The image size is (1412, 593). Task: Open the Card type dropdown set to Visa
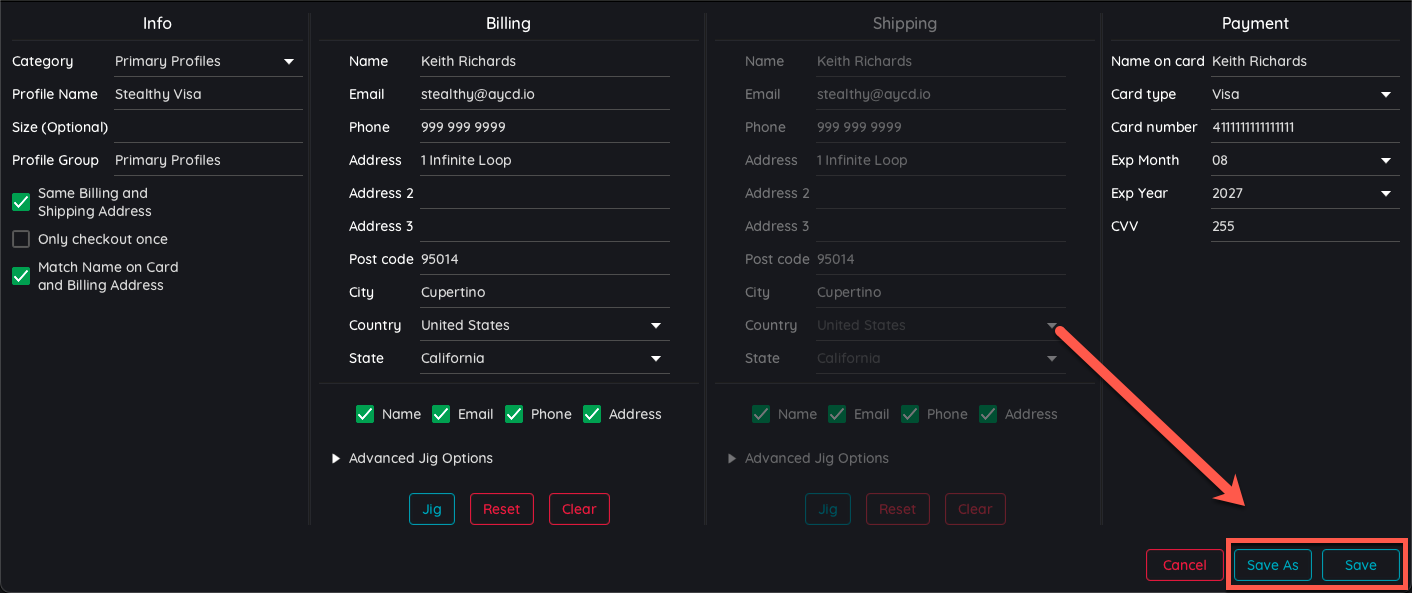[x=1303, y=93]
